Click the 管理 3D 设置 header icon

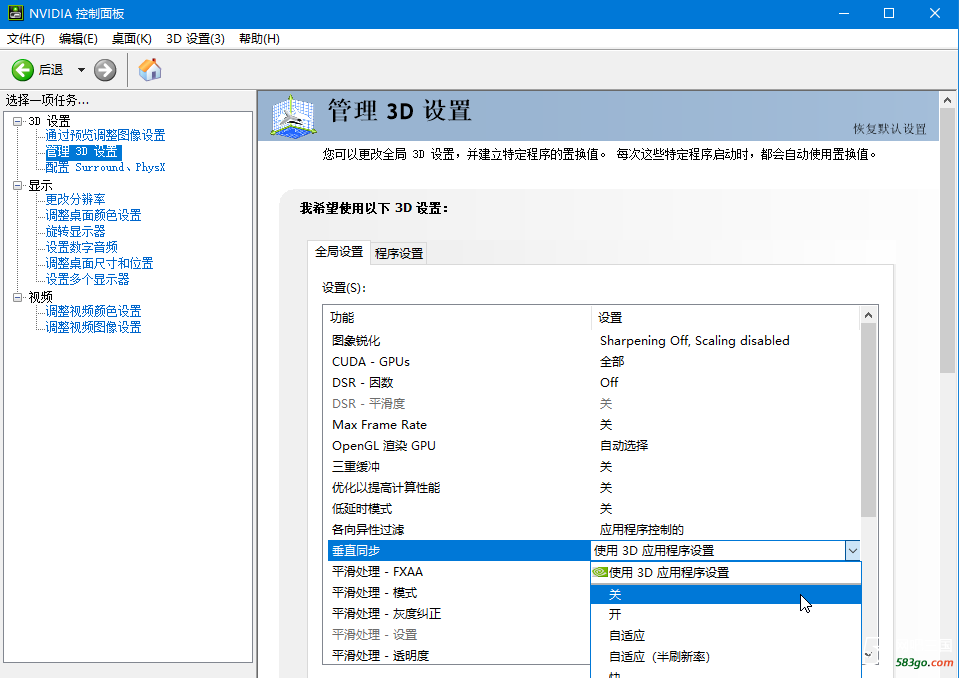point(295,117)
